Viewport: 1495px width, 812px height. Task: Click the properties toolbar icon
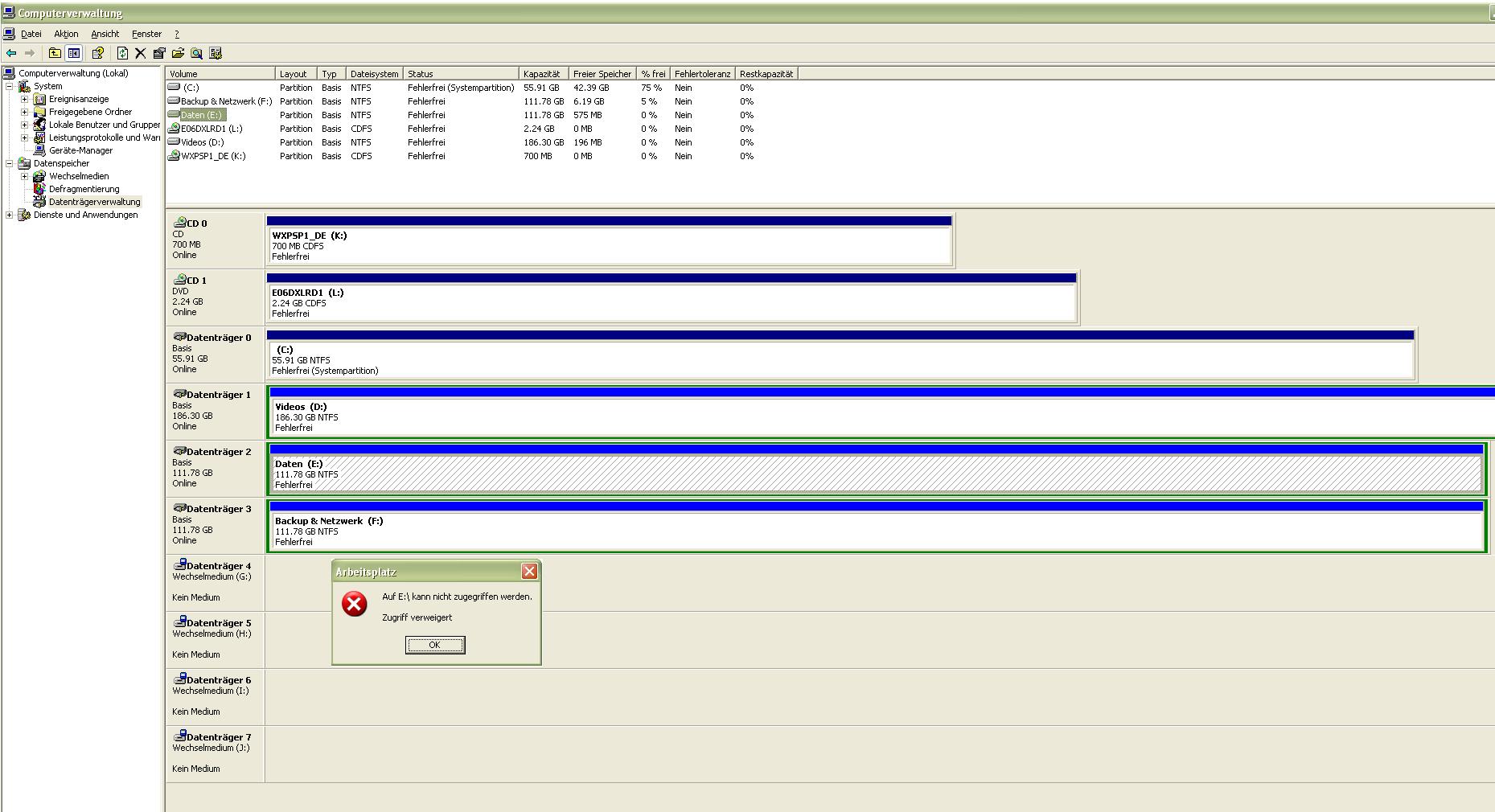point(159,53)
